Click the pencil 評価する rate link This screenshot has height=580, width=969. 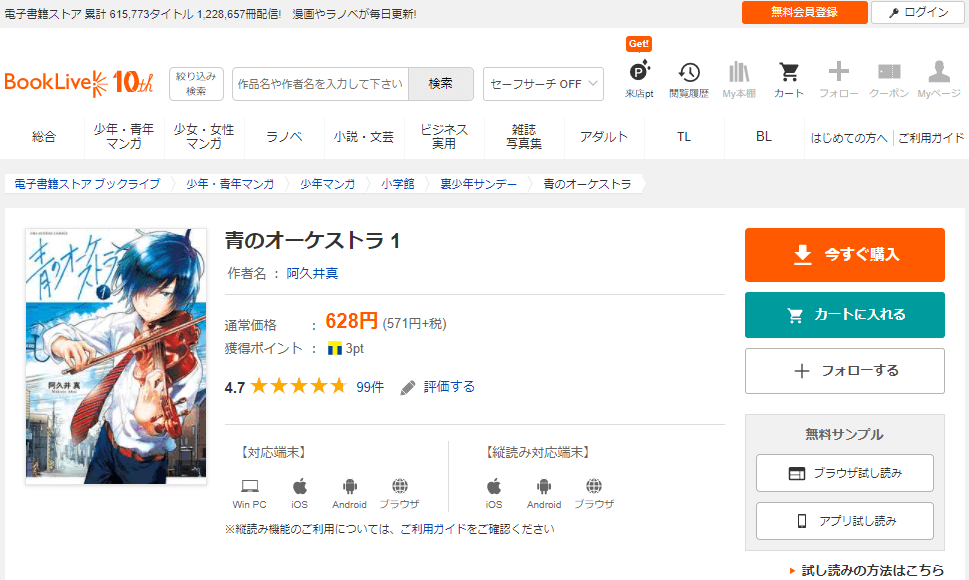click(x=438, y=387)
